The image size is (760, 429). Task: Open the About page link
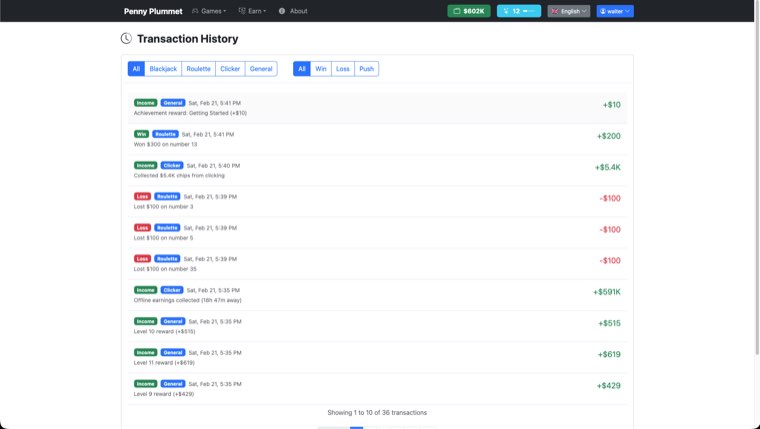293,11
